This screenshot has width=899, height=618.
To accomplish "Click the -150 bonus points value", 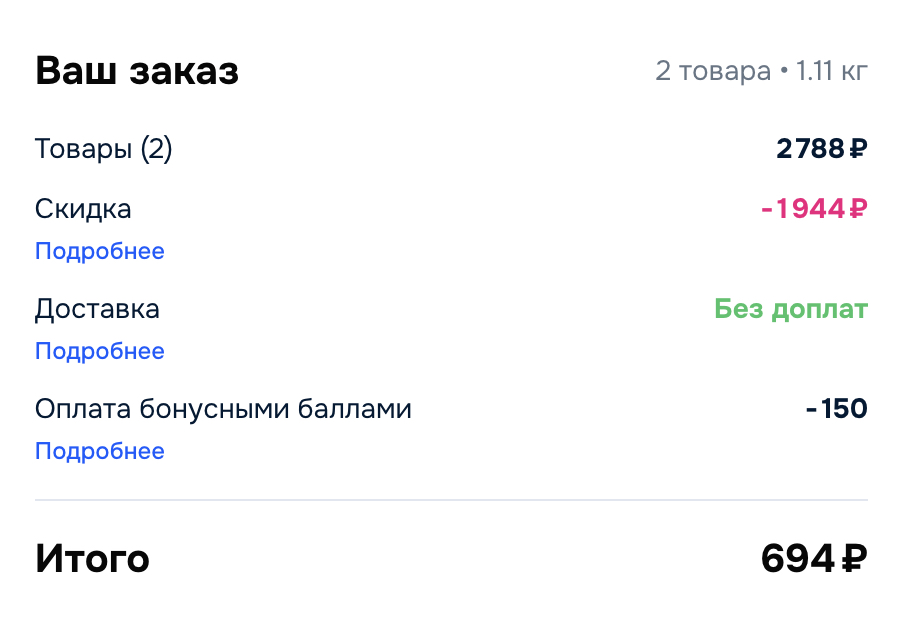I will [836, 409].
